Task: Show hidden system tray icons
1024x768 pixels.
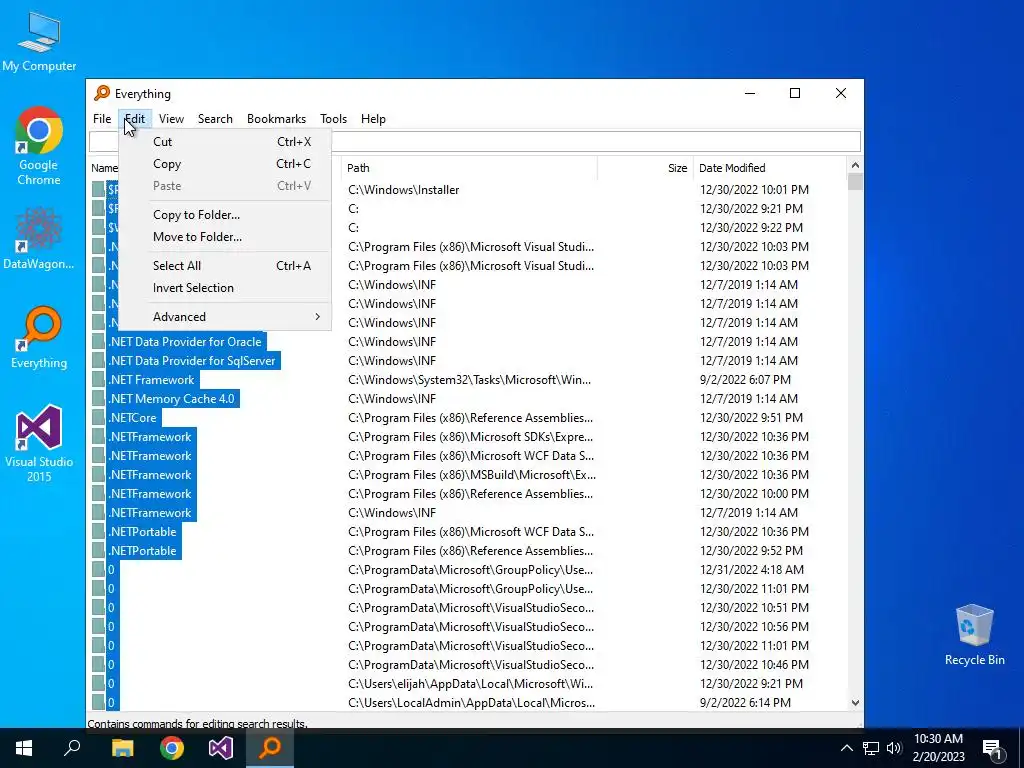Action: [846, 748]
